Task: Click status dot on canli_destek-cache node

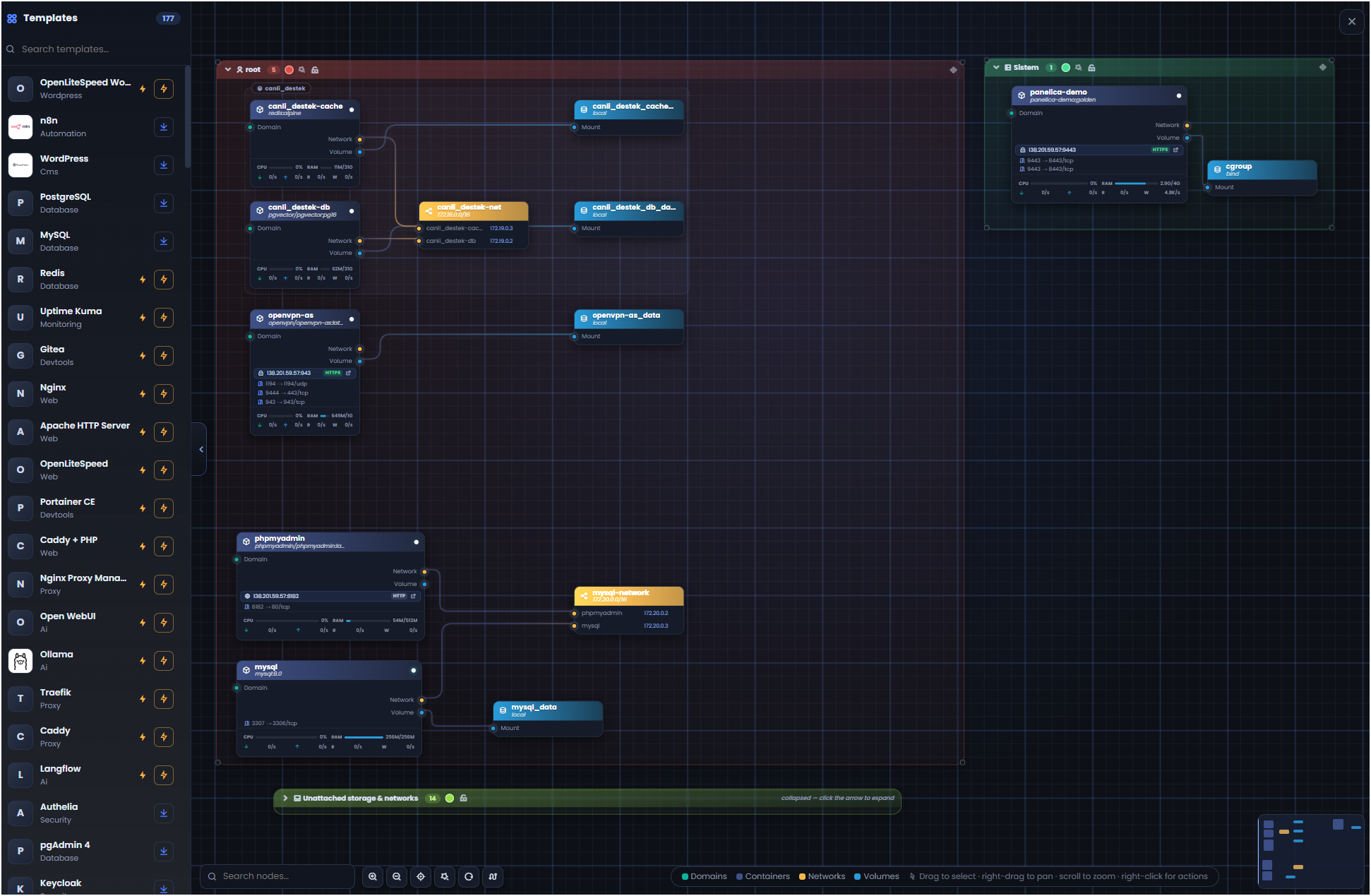Action: [352, 110]
